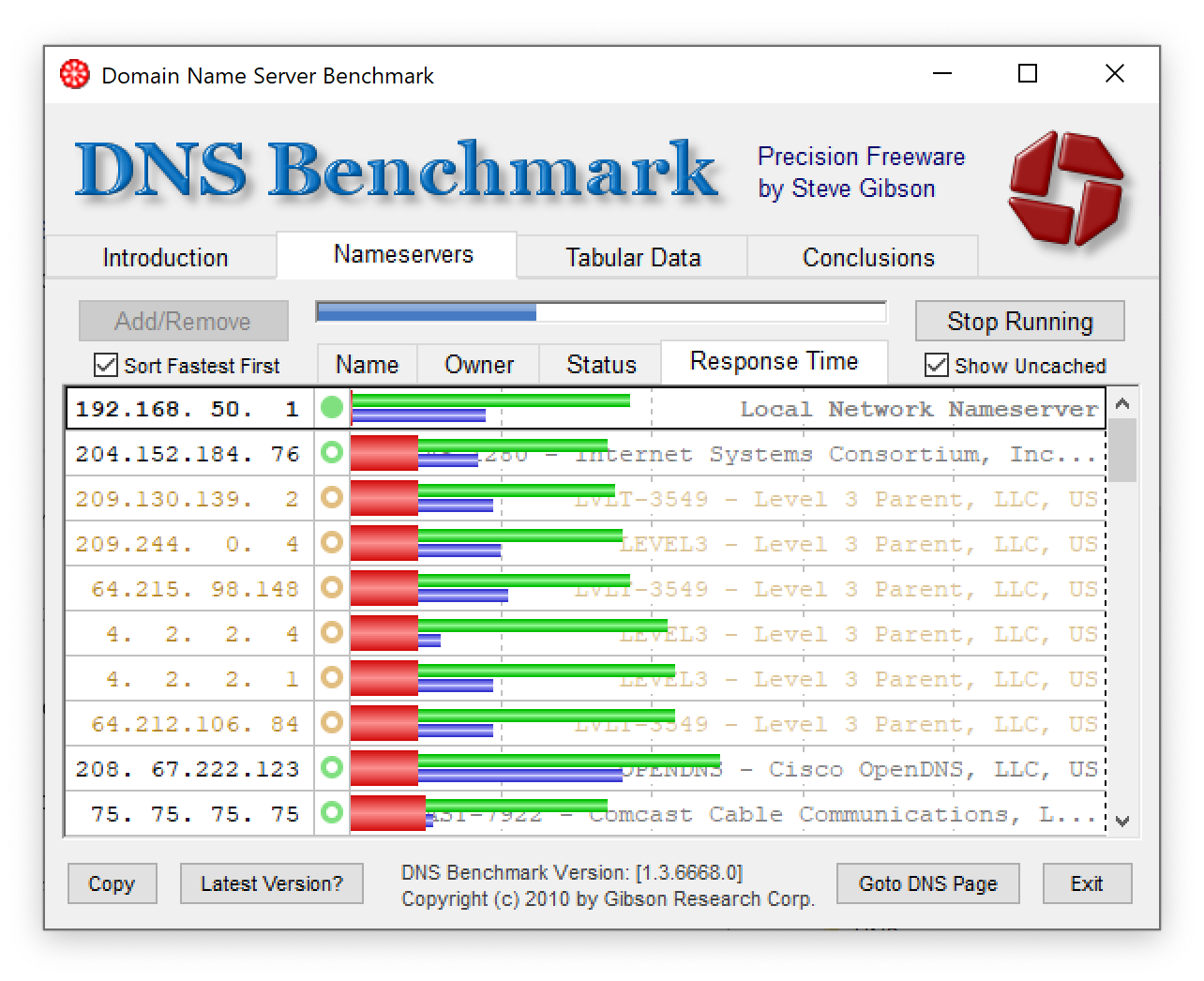Click the status circle for 204.152.184.76
The image size is (1204, 981).
click(x=332, y=452)
